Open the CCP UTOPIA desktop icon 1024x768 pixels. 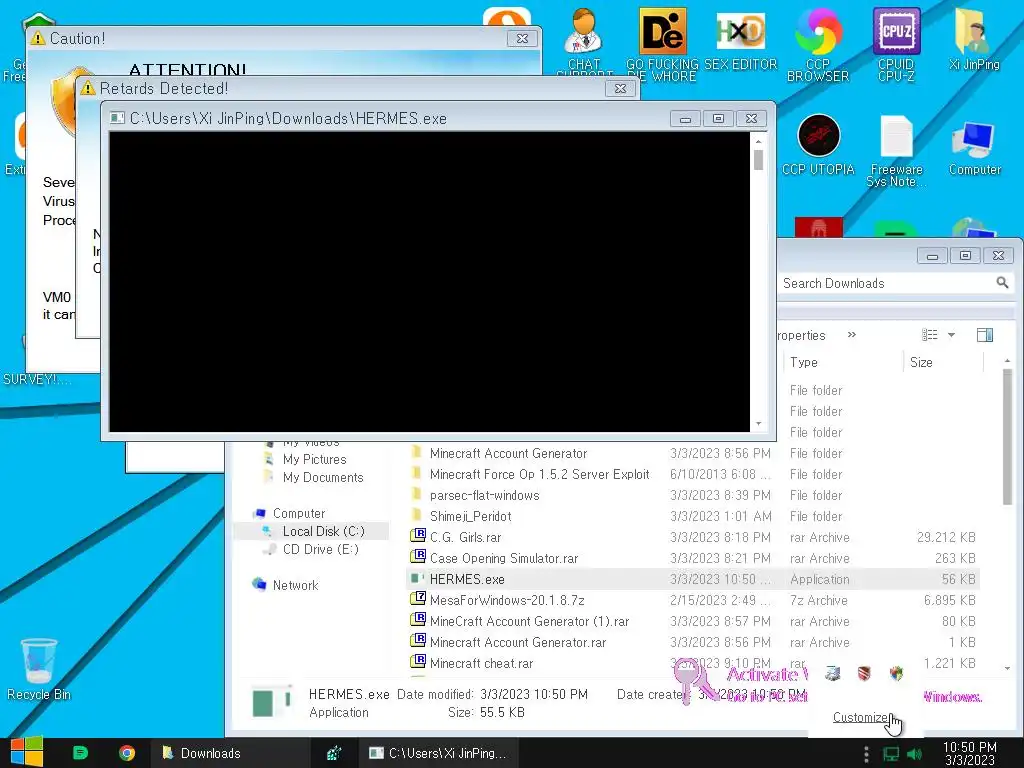[818, 145]
